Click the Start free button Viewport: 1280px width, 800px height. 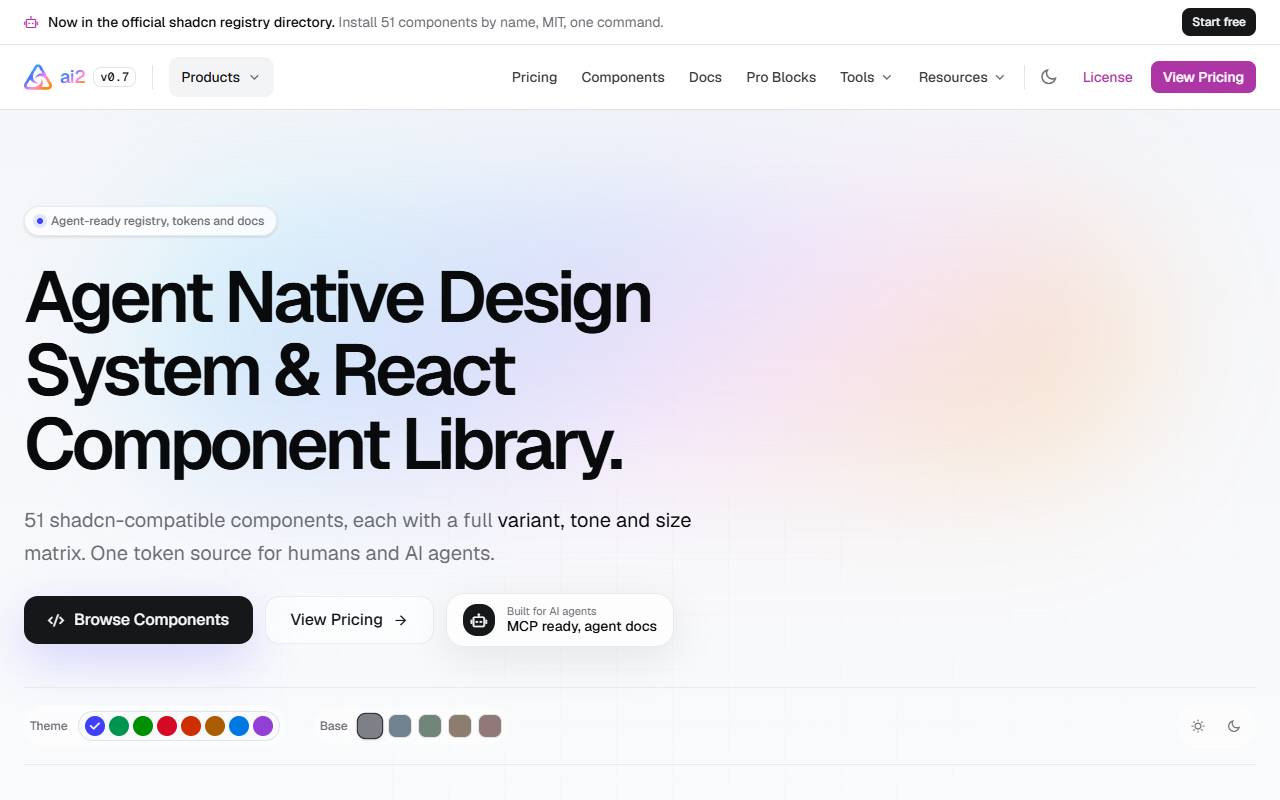[1219, 22]
